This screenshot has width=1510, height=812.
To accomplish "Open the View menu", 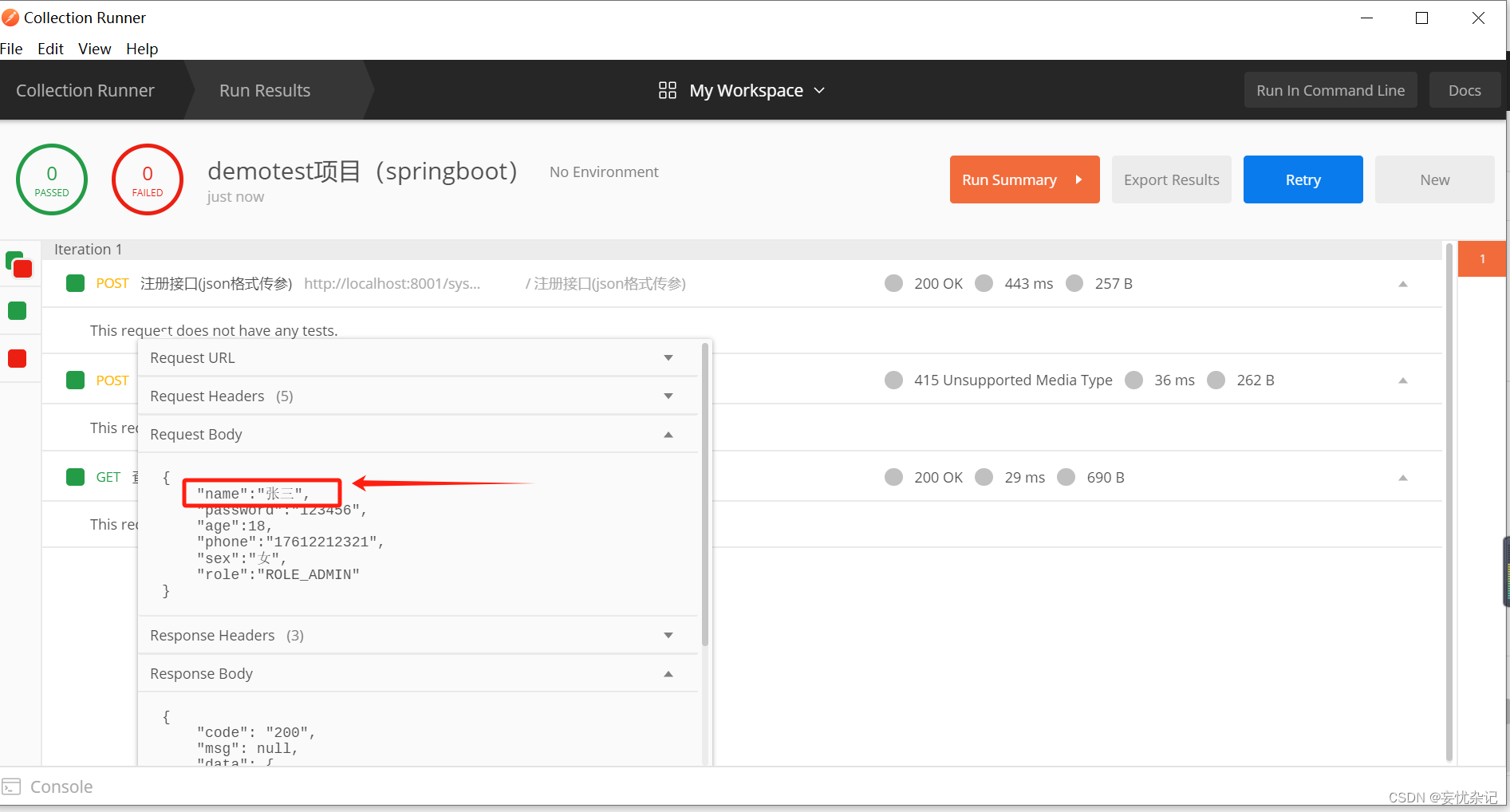I will pos(94,49).
